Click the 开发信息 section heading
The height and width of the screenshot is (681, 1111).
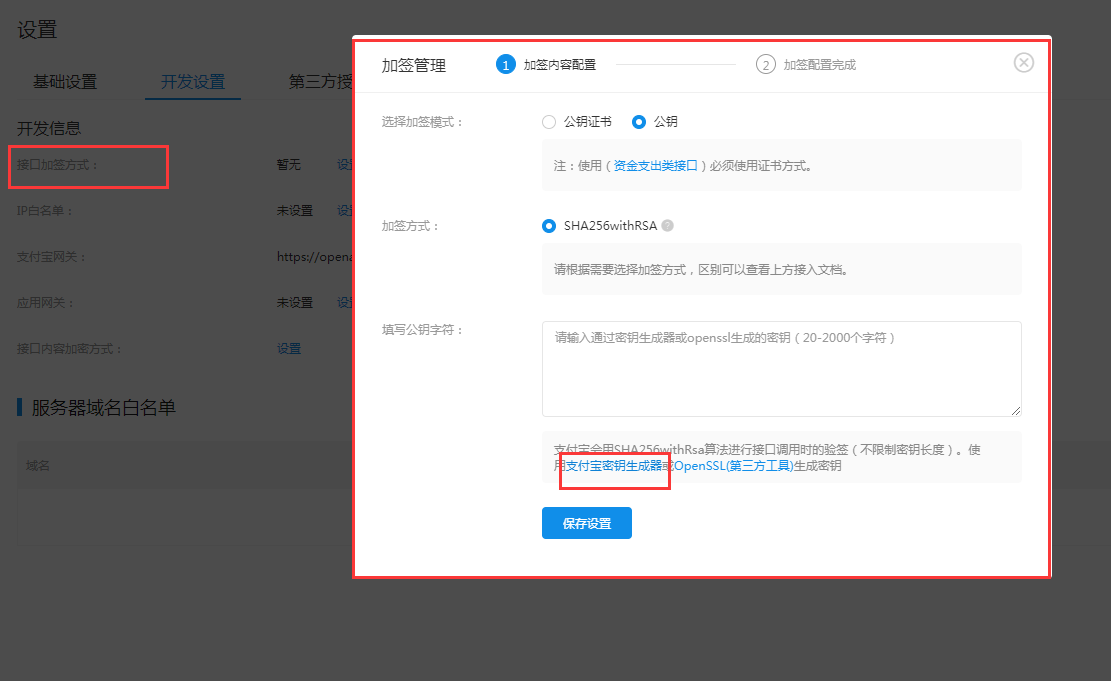pos(49,128)
